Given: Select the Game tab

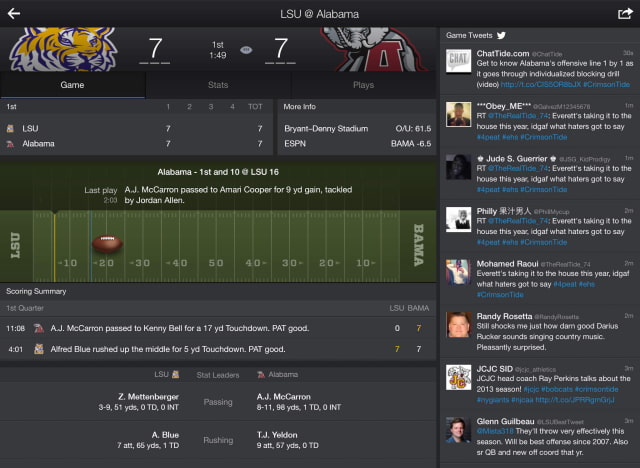Looking at the screenshot, I should tap(72, 85).
